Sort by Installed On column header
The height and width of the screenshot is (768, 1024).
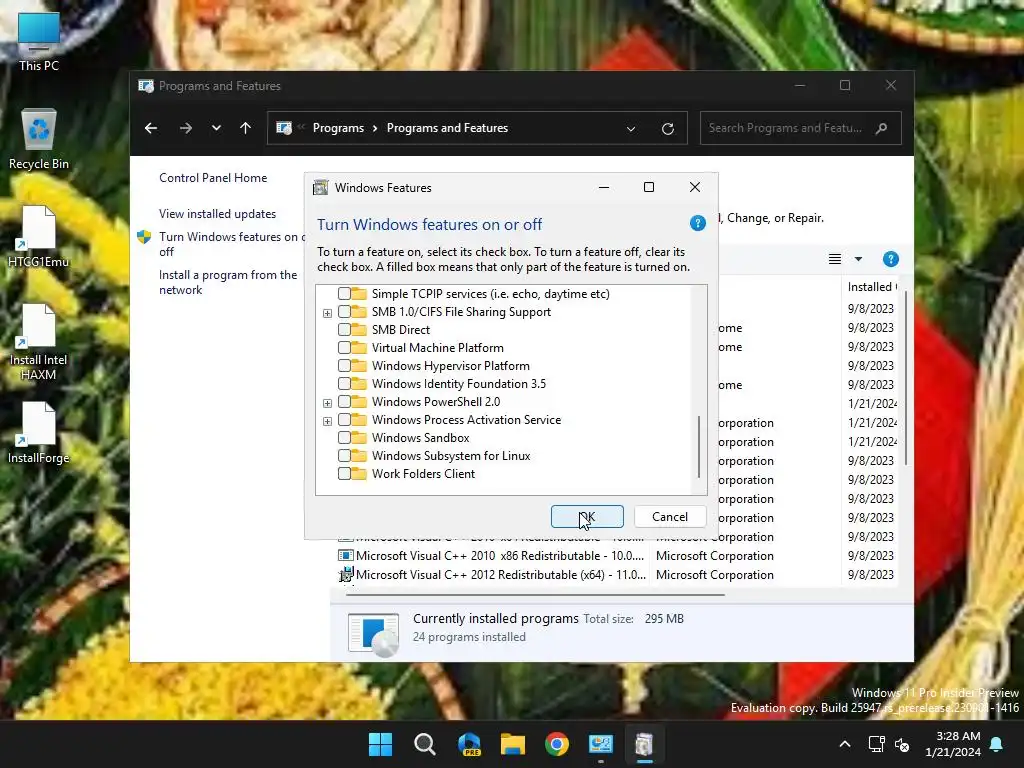pyautogui.click(x=871, y=287)
